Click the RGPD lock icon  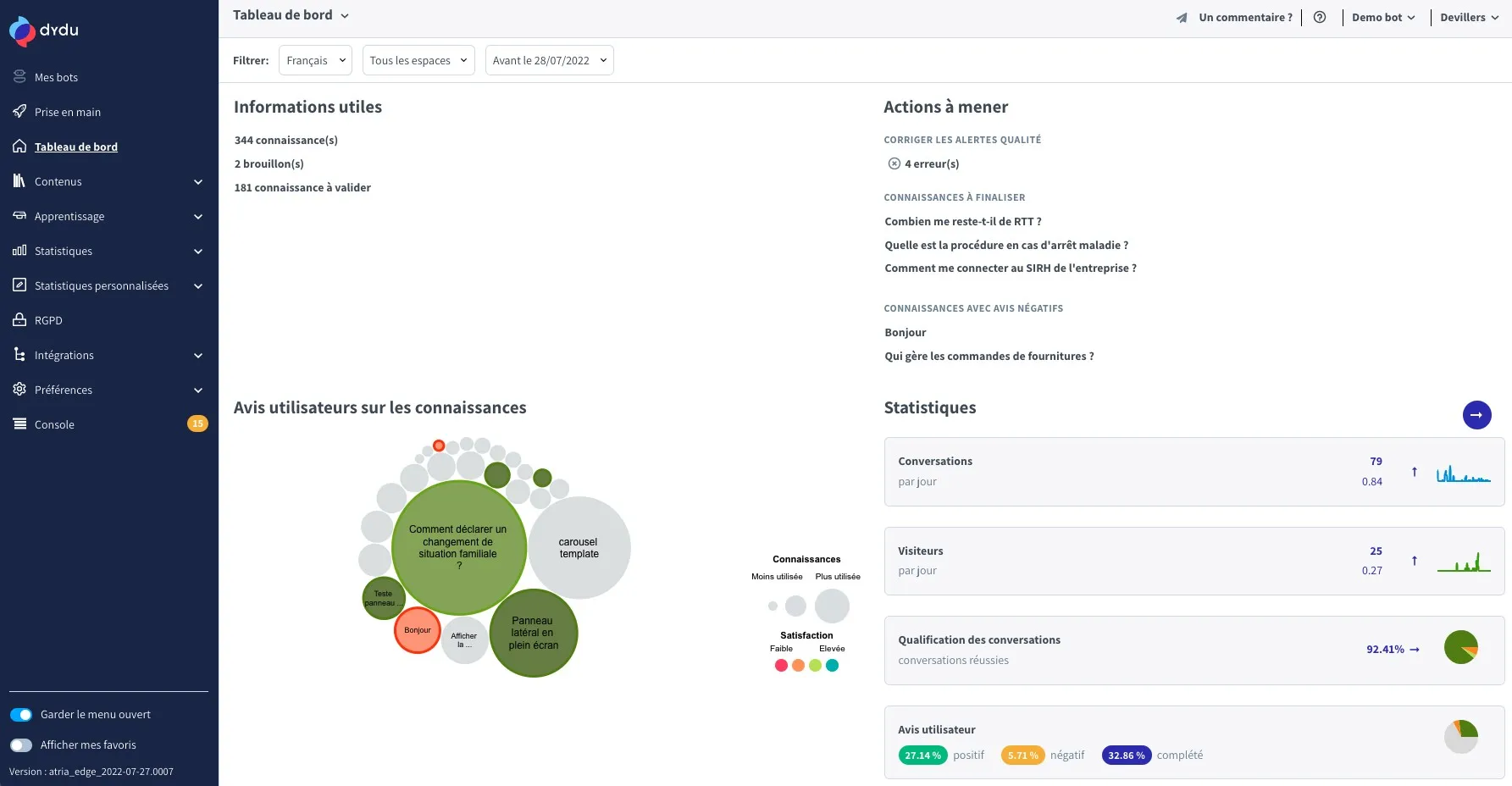click(x=19, y=320)
